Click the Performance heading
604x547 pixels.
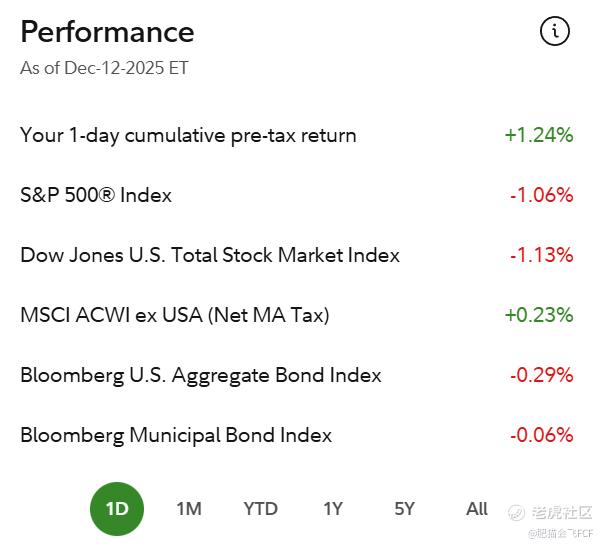(107, 32)
